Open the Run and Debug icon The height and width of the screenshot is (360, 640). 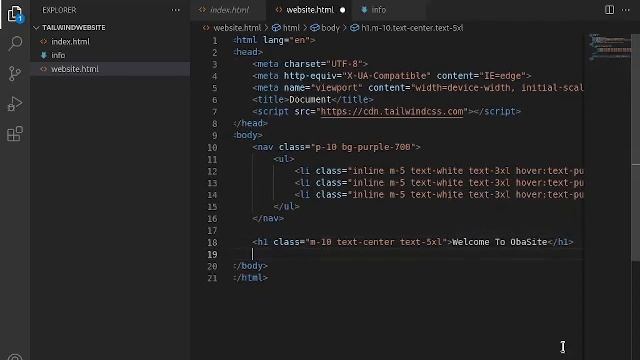(x=15, y=104)
